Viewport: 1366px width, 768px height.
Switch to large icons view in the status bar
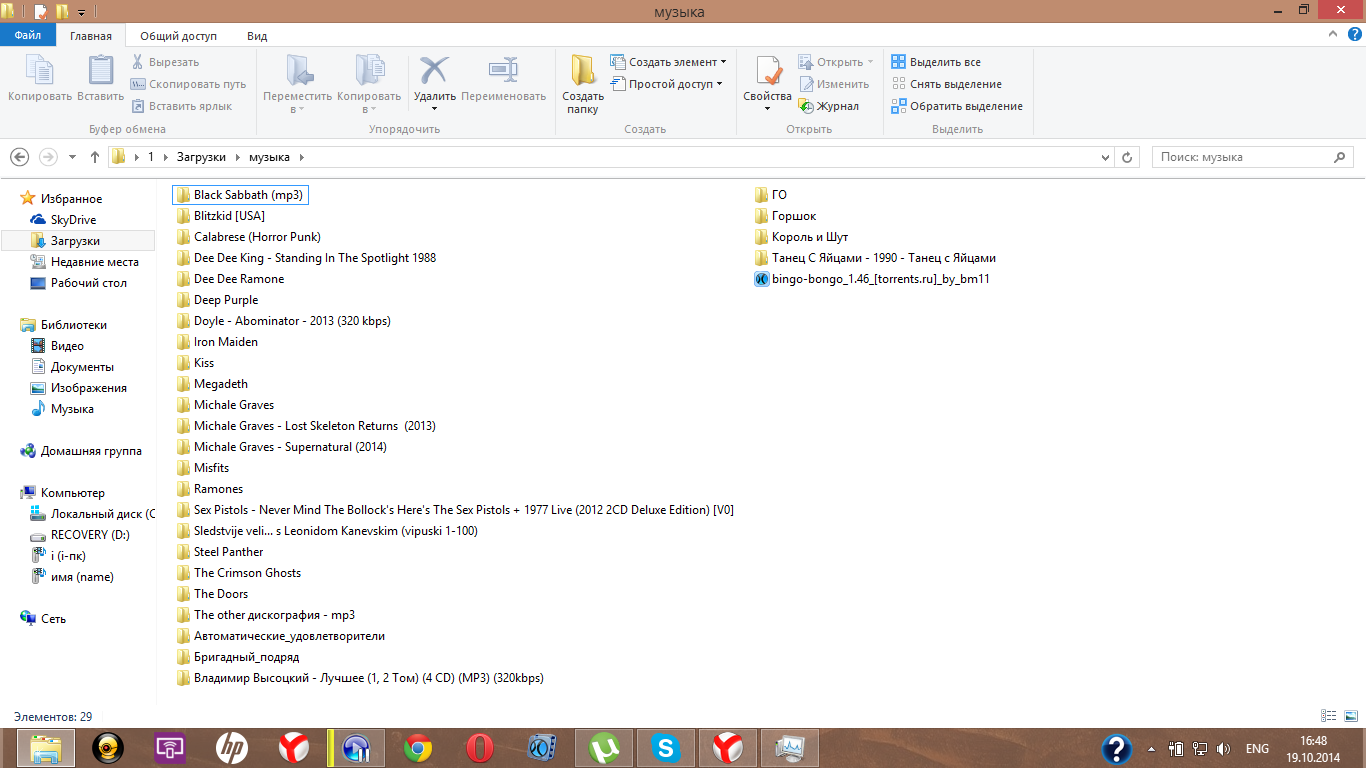pos(1350,716)
